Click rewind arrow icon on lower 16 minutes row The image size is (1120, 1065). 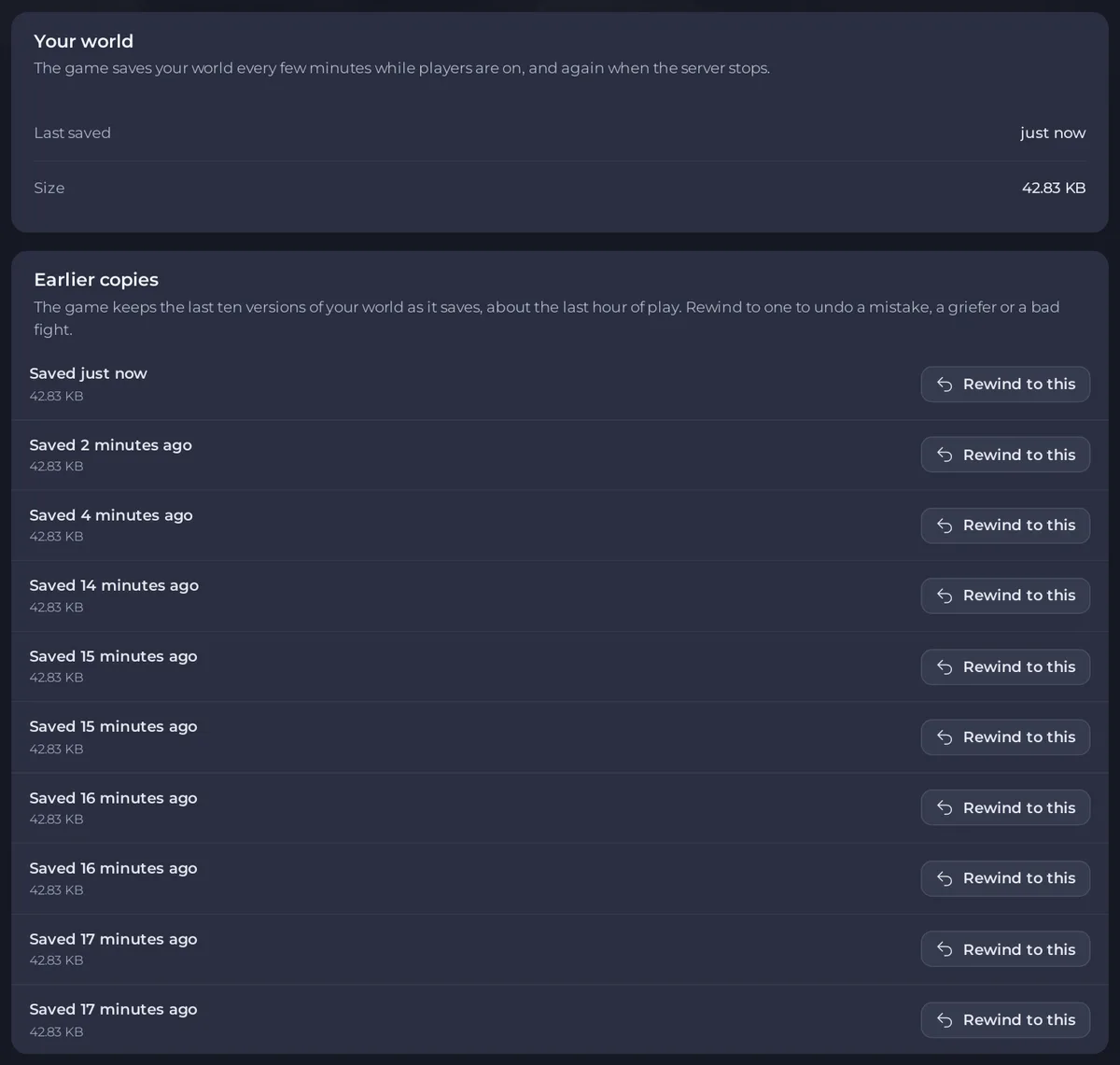coord(945,878)
